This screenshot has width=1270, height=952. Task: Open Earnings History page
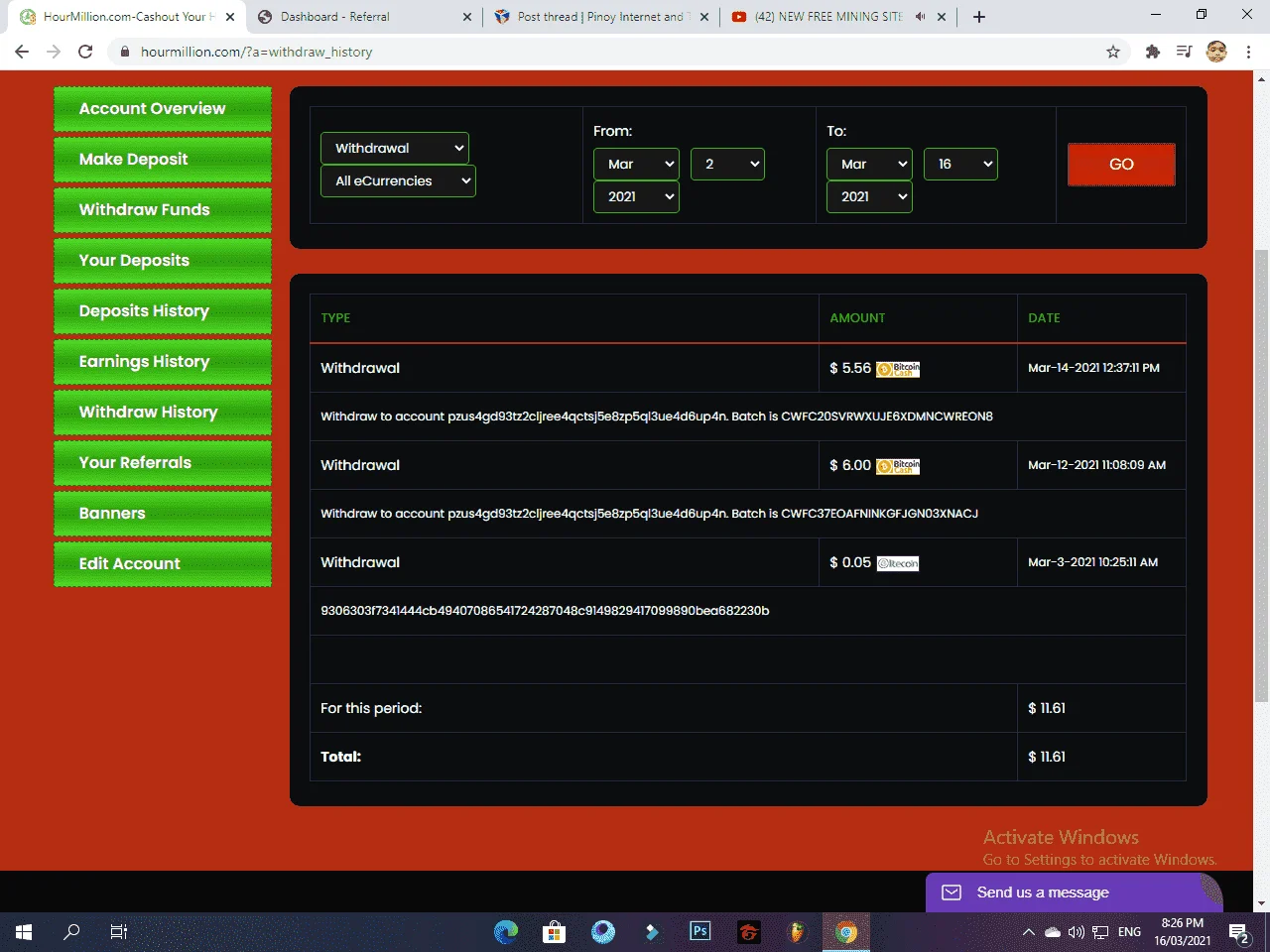tap(163, 362)
